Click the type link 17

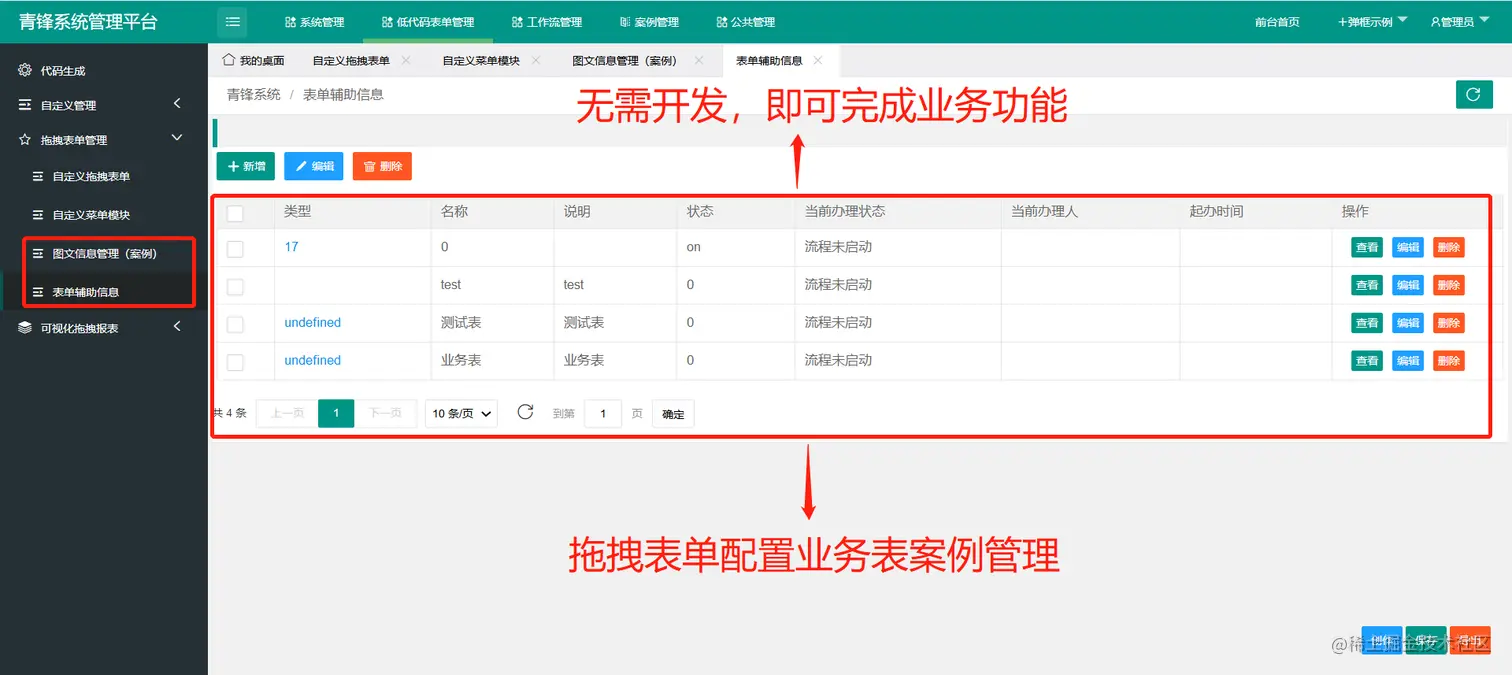pos(291,246)
